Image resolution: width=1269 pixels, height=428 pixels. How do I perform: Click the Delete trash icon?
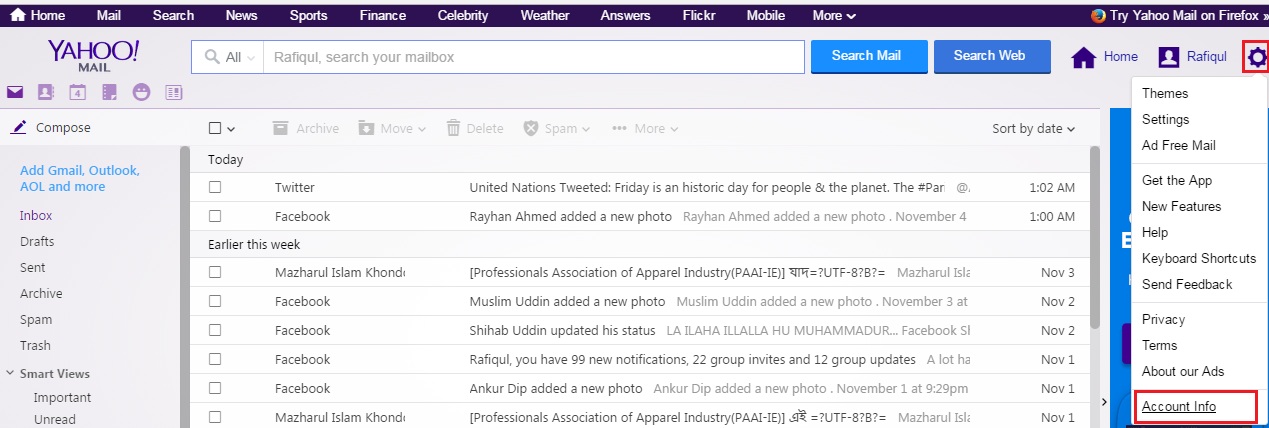point(453,128)
